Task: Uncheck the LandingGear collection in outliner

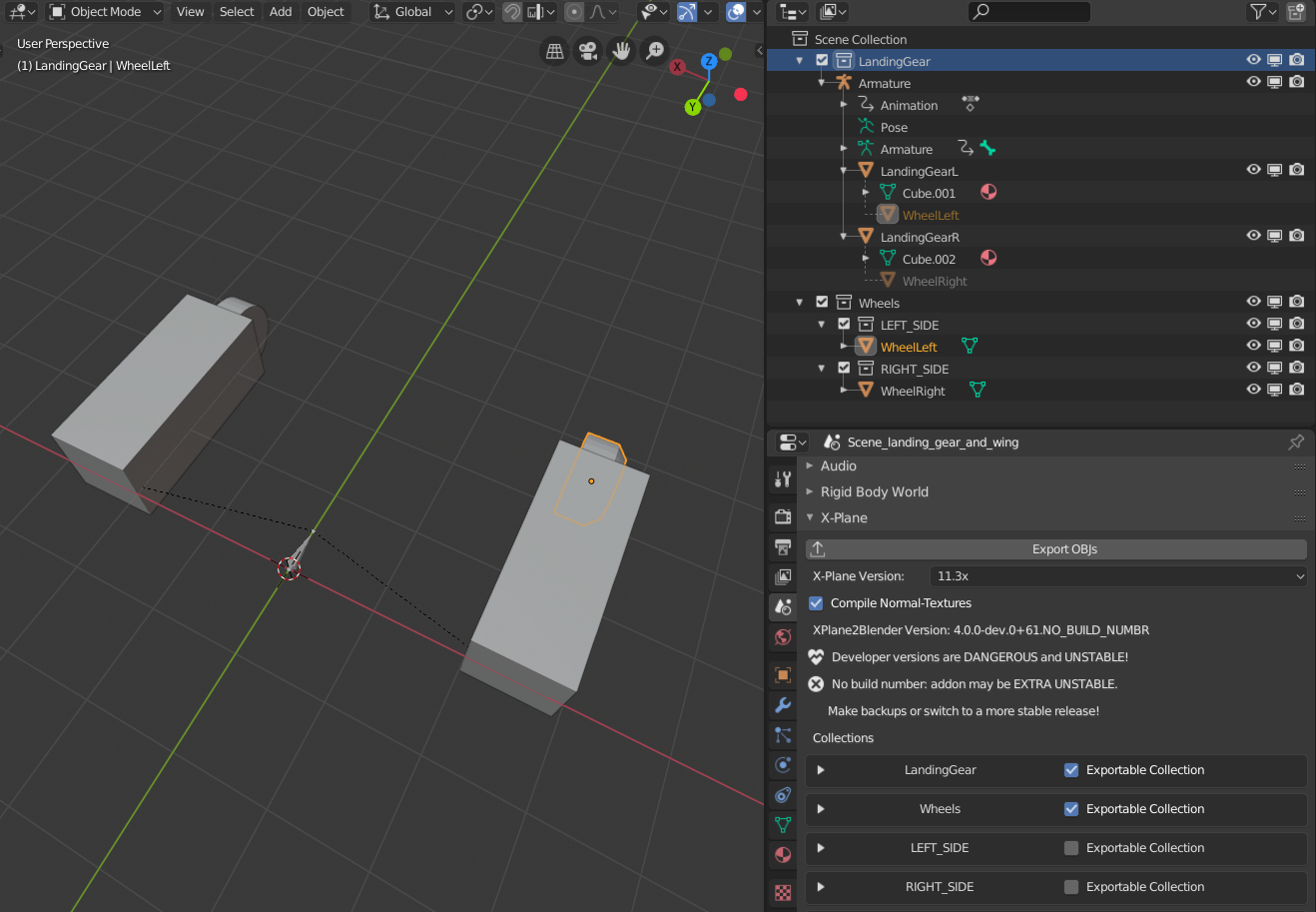Action: point(822,60)
